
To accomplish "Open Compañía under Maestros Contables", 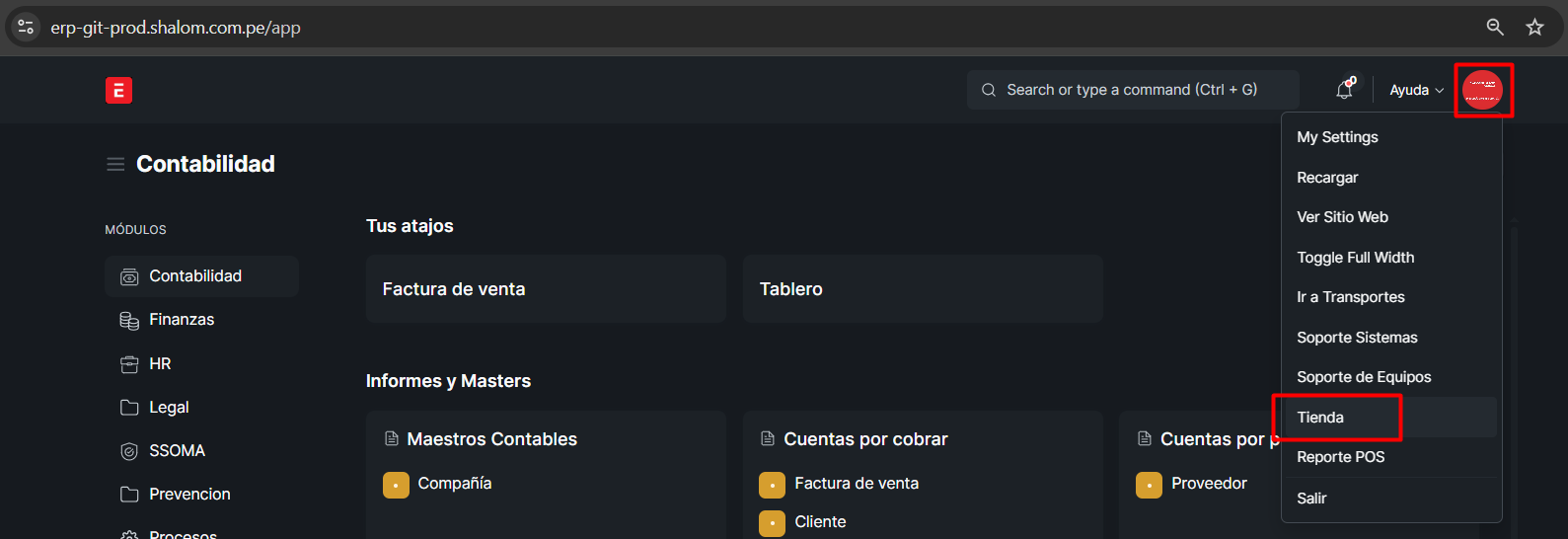I will 454,484.
